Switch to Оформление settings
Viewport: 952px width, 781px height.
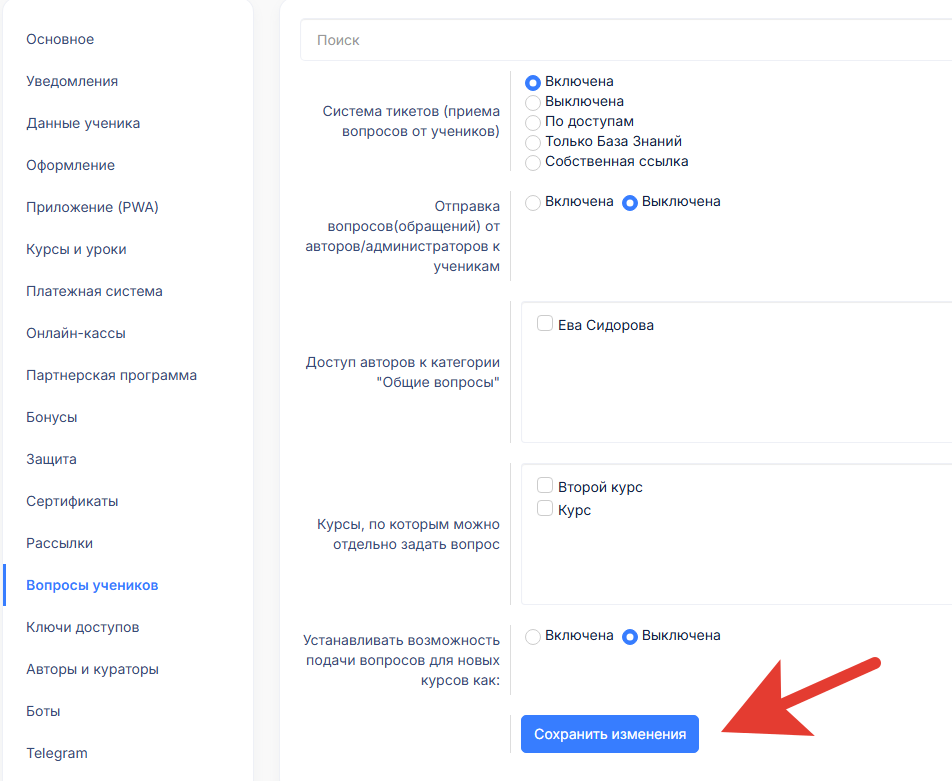tap(70, 165)
